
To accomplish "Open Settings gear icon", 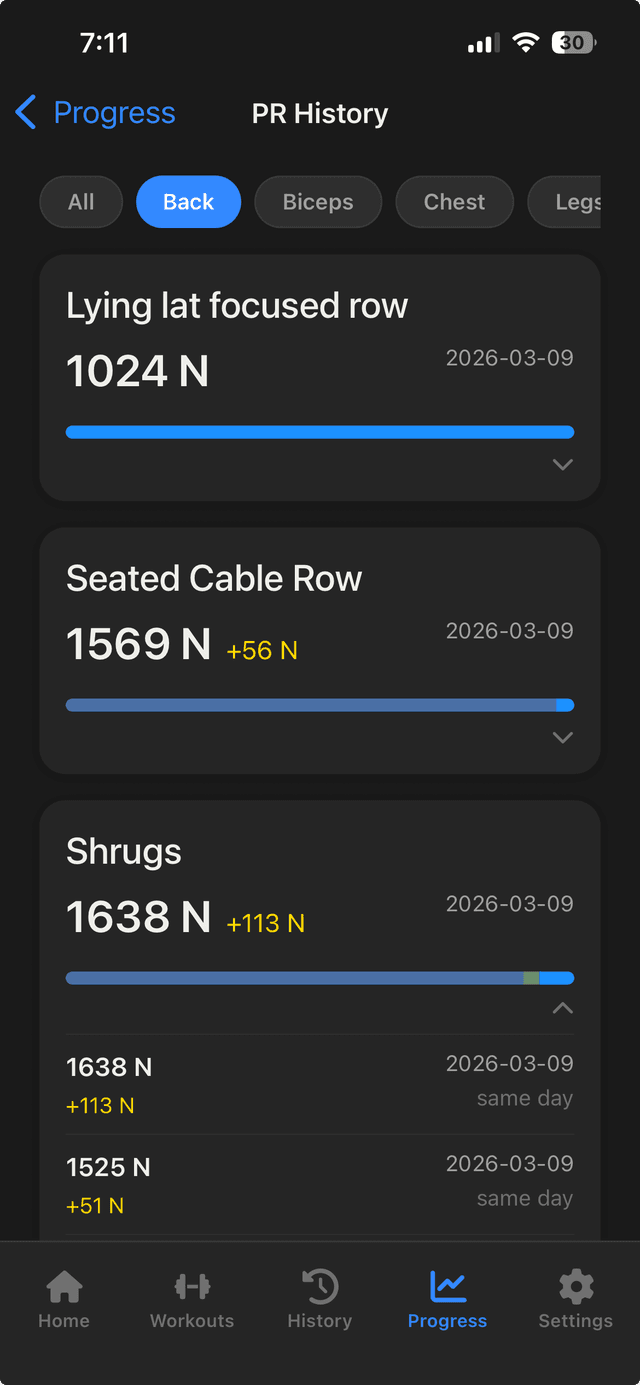I will click(575, 1286).
